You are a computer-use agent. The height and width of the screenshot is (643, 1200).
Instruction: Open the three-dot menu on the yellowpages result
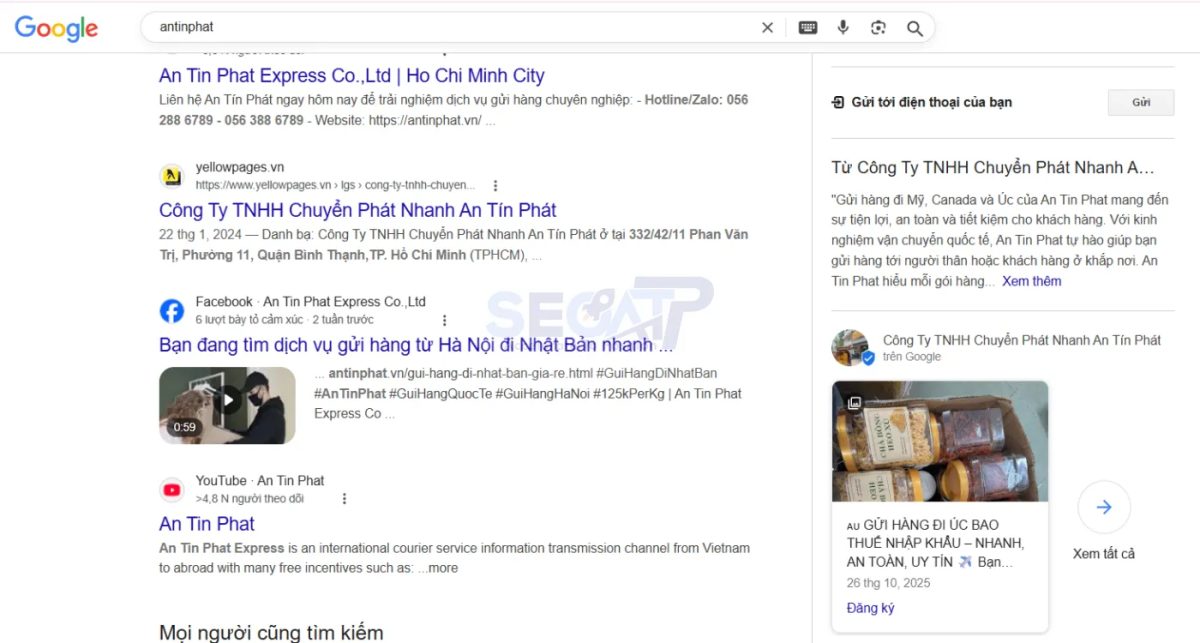tap(495, 185)
